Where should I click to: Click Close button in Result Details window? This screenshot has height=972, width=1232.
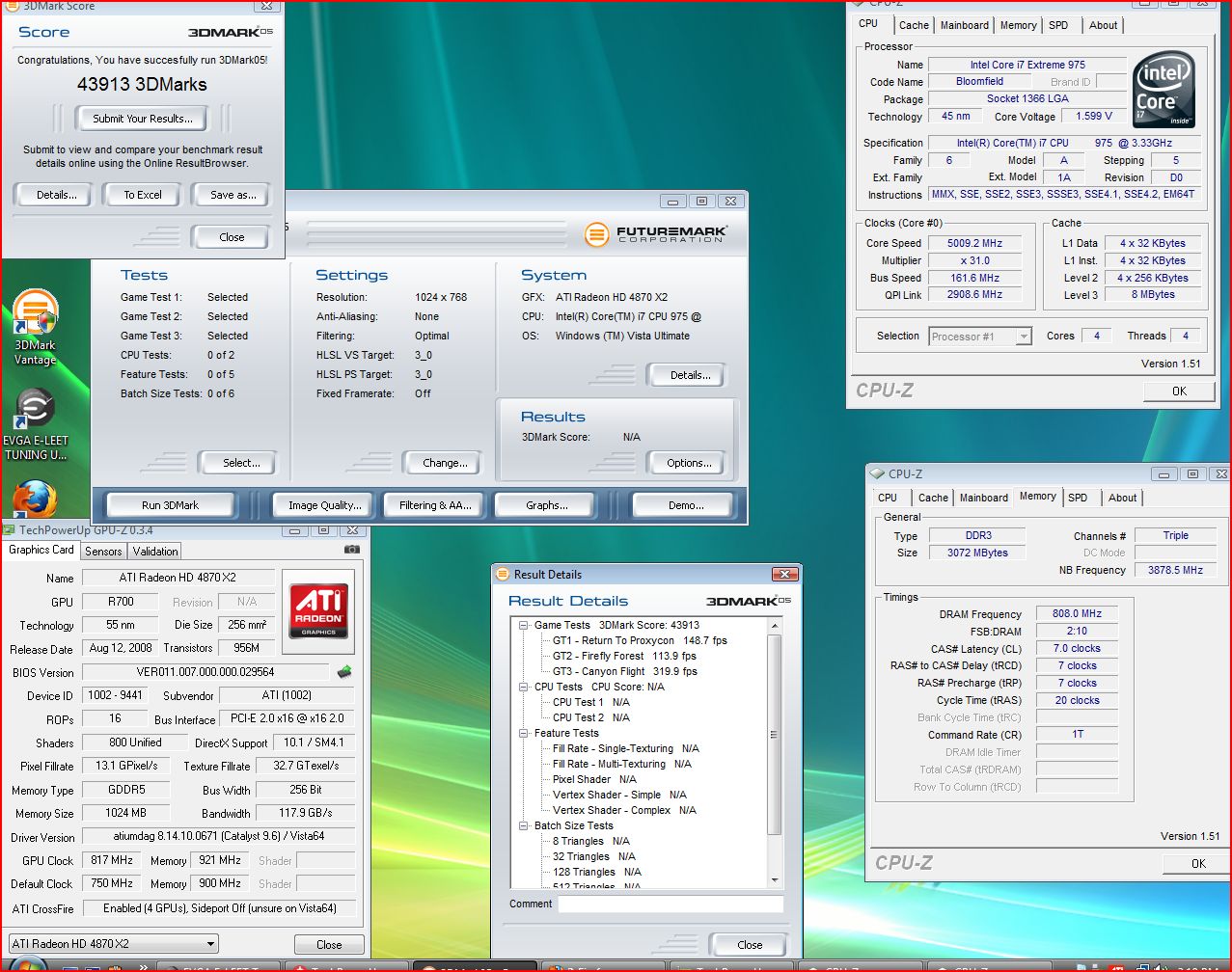[x=750, y=945]
